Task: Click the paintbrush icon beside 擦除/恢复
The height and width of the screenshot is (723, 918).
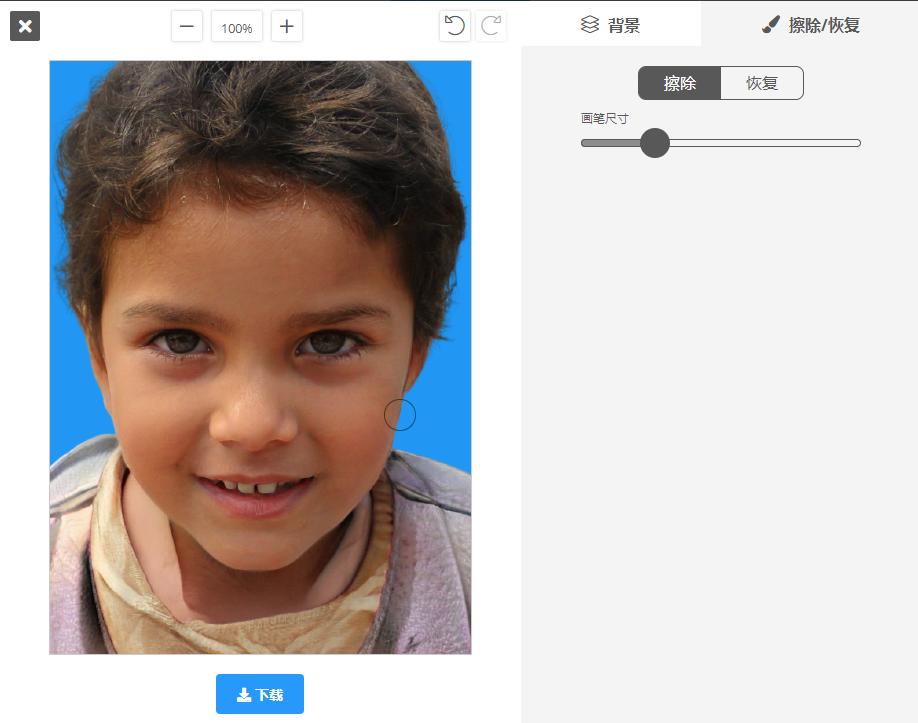Action: 770,24
